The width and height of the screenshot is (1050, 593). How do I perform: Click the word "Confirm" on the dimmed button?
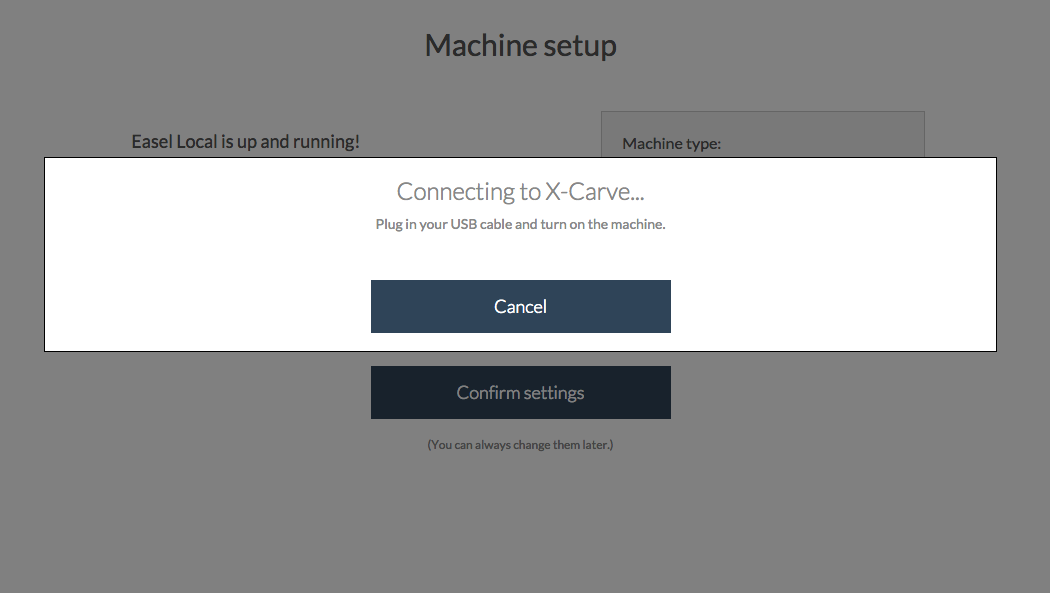[486, 393]
